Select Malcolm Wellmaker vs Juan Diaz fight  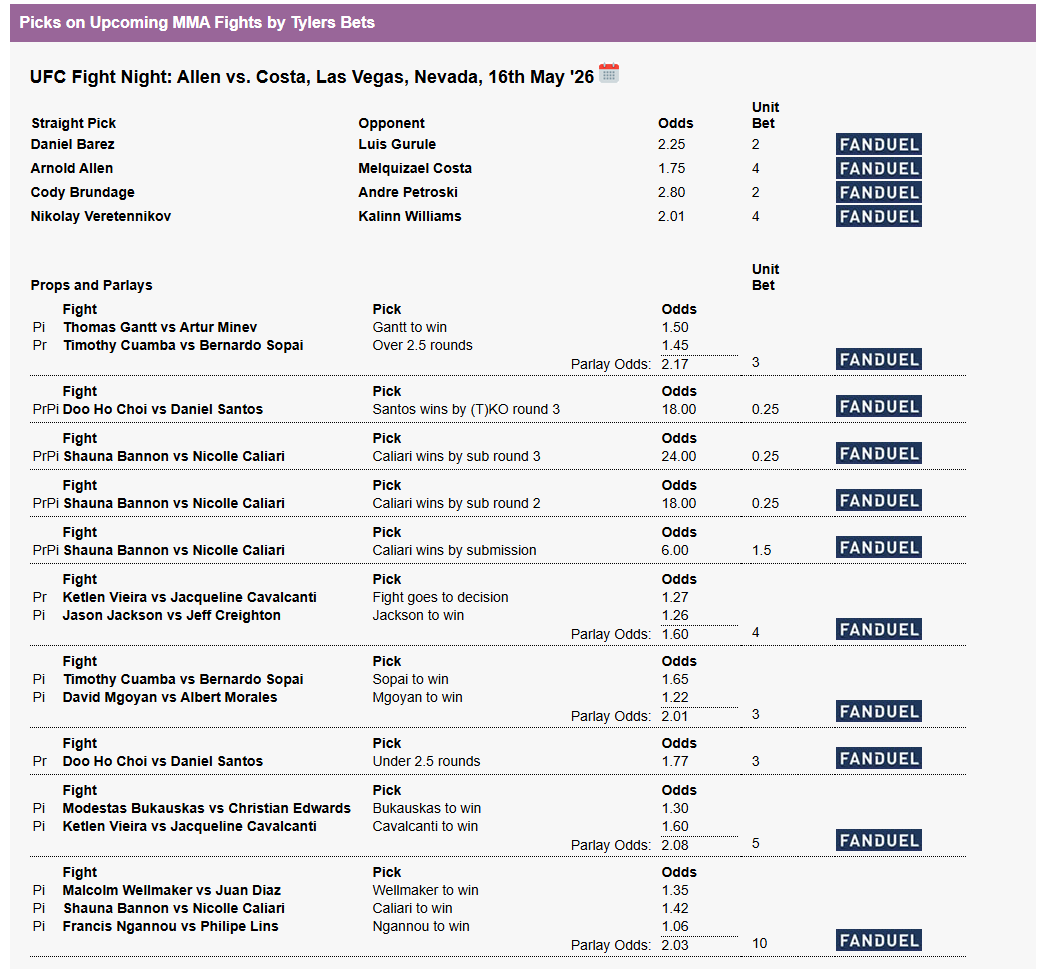pos(172,890)
